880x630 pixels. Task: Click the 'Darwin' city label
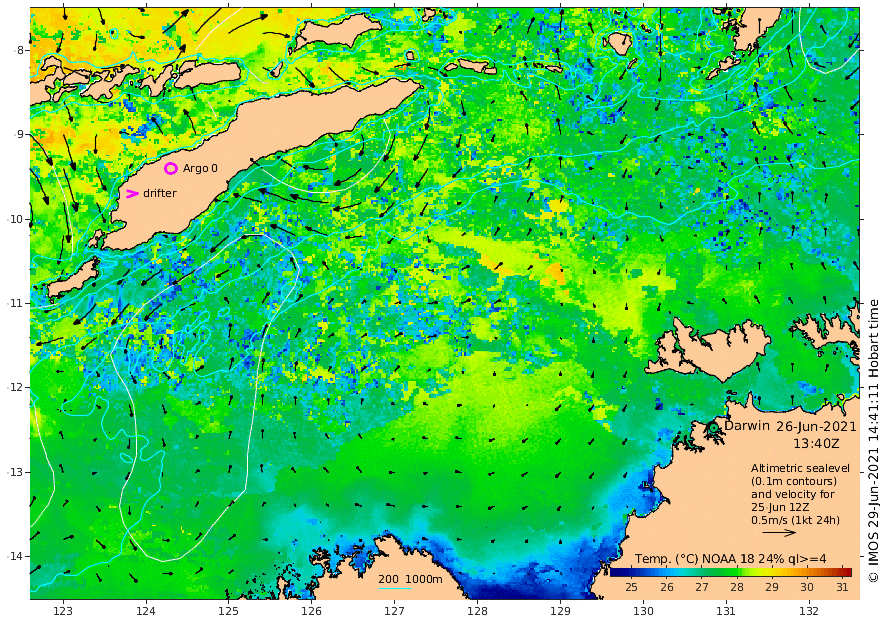coord(746,425)
